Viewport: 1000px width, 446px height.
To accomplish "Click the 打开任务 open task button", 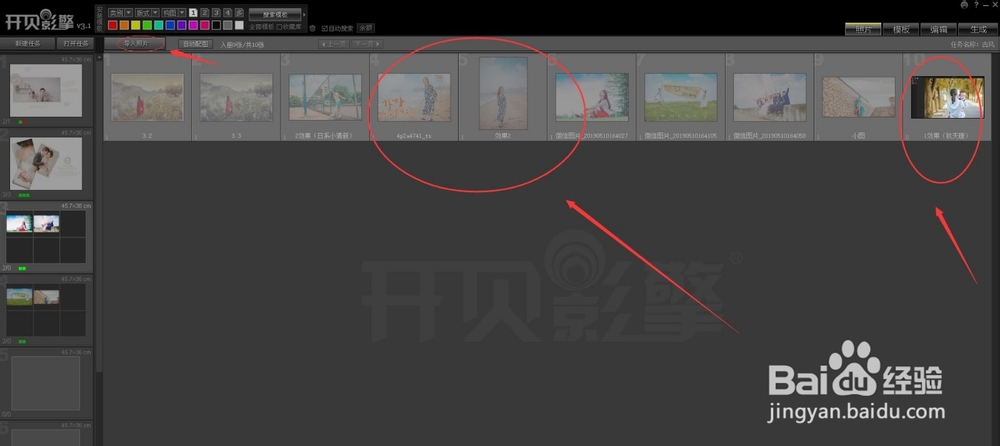I will coord(75,43).
